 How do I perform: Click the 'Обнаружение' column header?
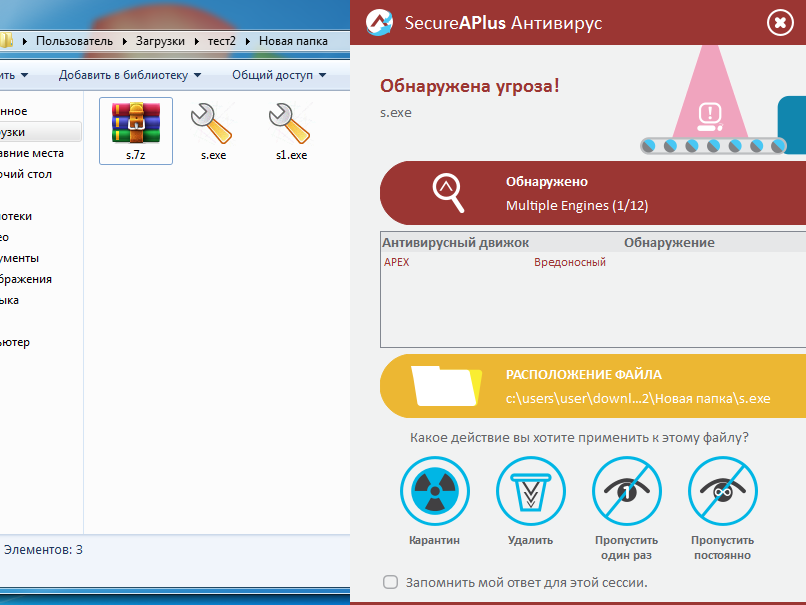point(669,243)
